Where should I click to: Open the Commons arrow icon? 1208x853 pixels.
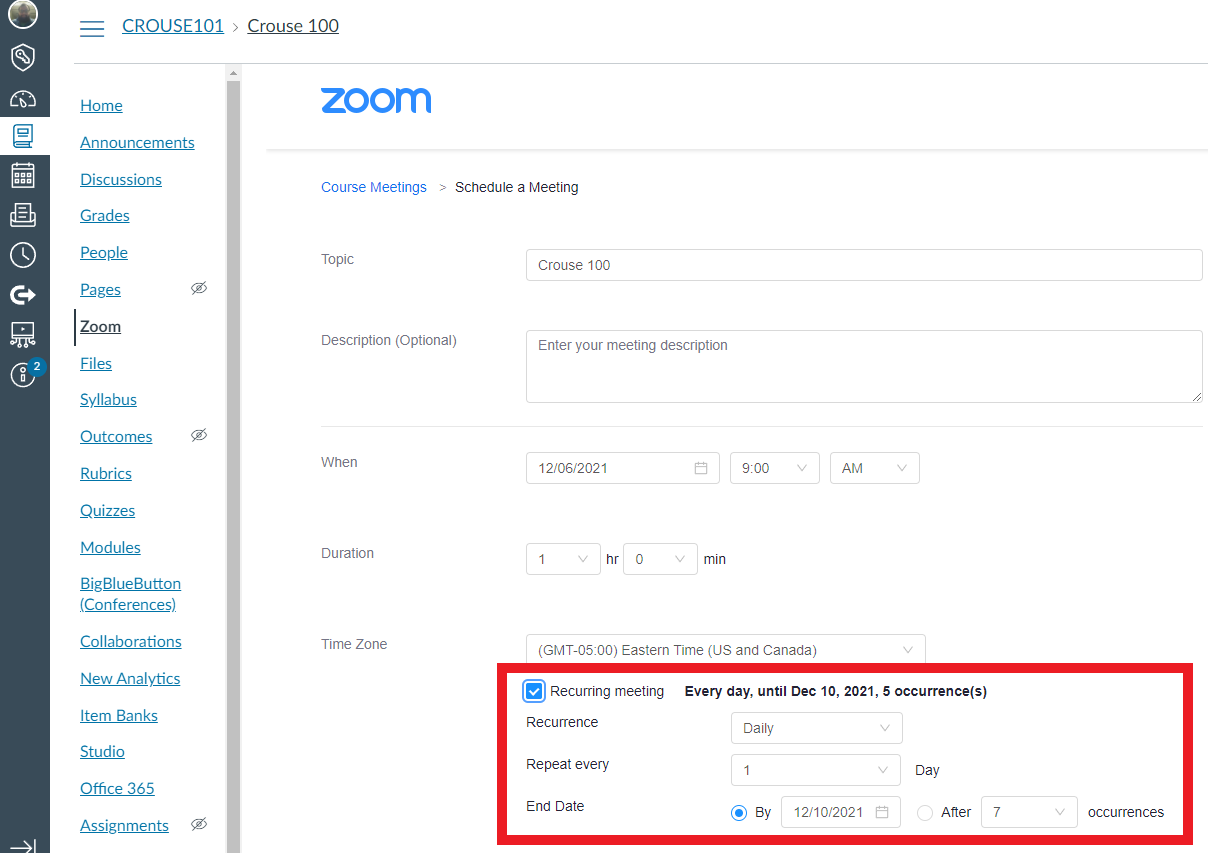23,294
